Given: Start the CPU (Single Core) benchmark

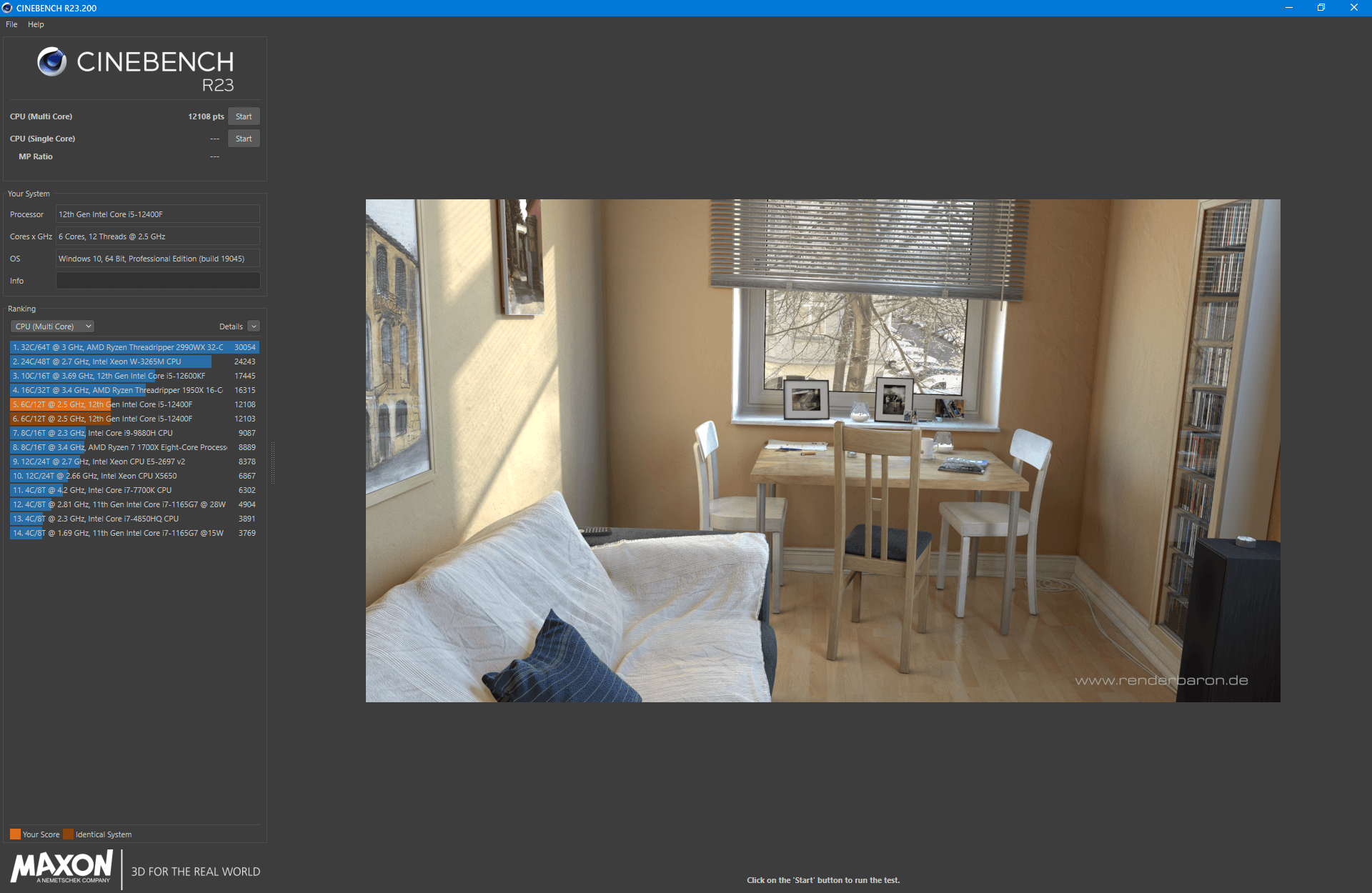Looking at the screenshot, I should click(244, 138).
